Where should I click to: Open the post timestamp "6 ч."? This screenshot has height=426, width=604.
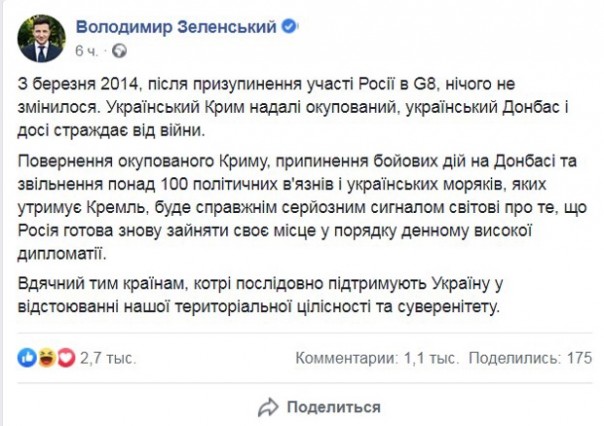86,49
